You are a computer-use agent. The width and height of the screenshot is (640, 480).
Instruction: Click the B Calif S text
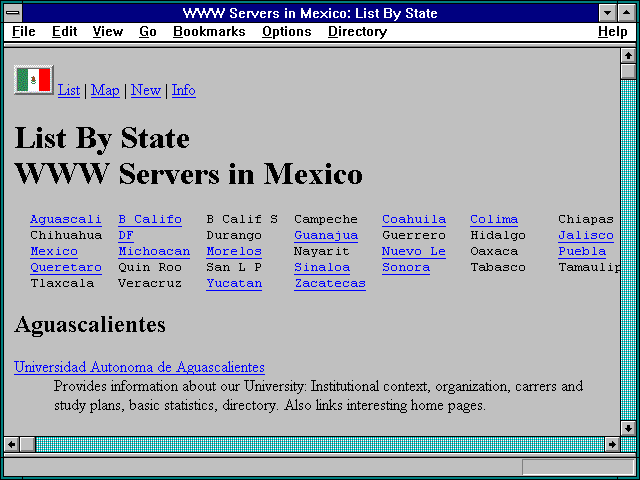[242, 219]
